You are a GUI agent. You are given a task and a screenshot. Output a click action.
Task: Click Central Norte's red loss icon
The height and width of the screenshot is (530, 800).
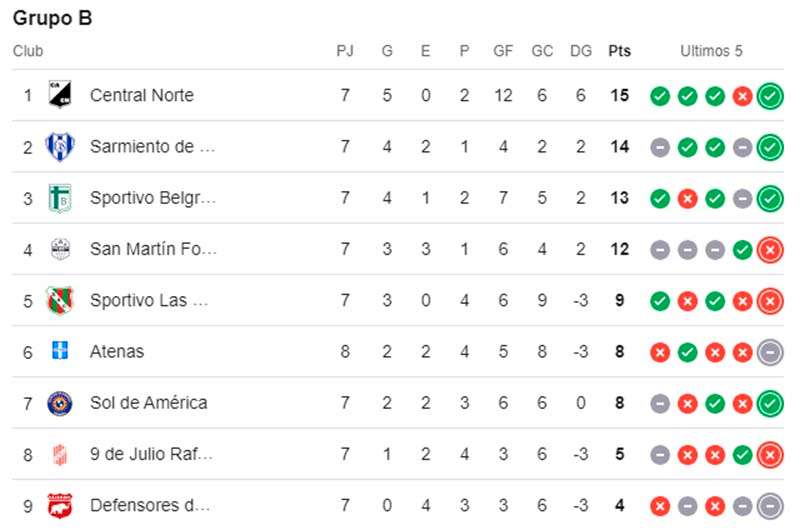(742, 95)
